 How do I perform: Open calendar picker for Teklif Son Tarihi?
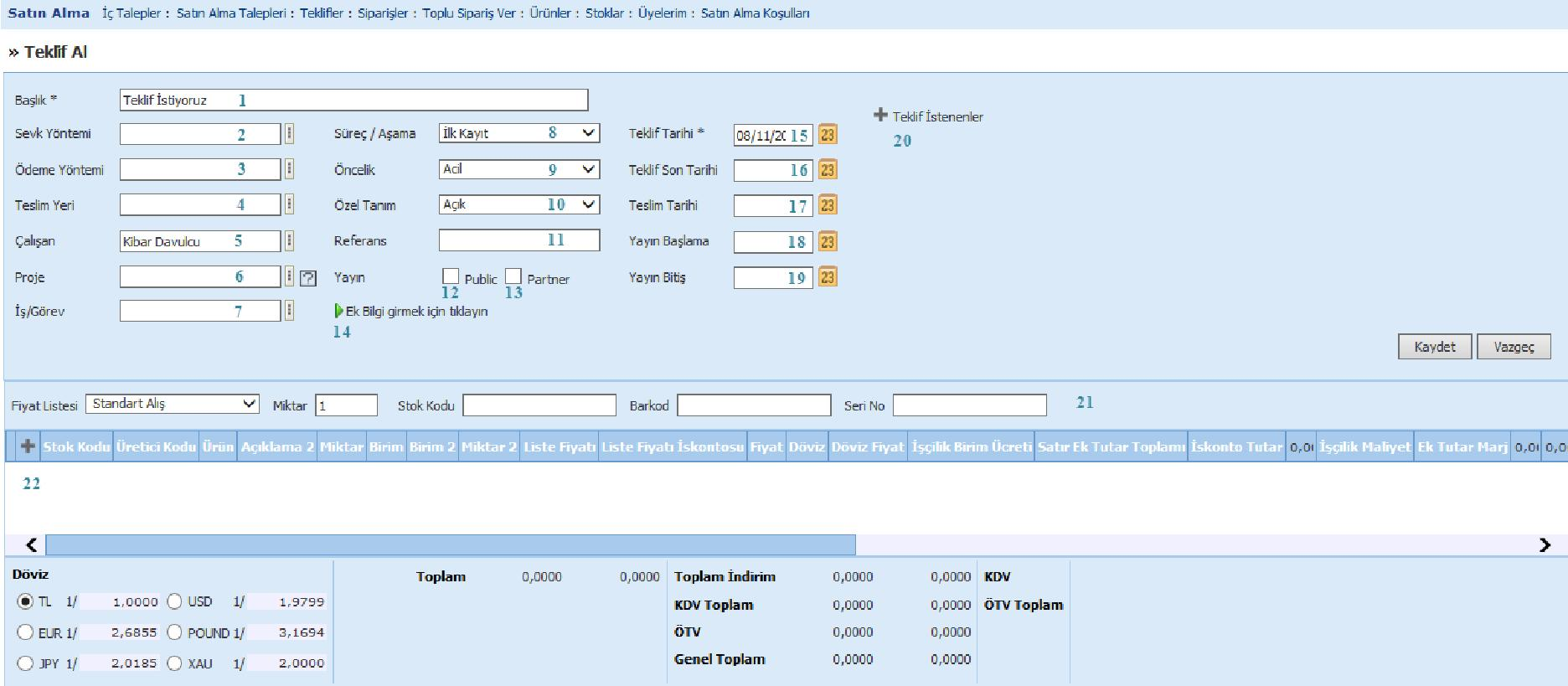point(828,170)
